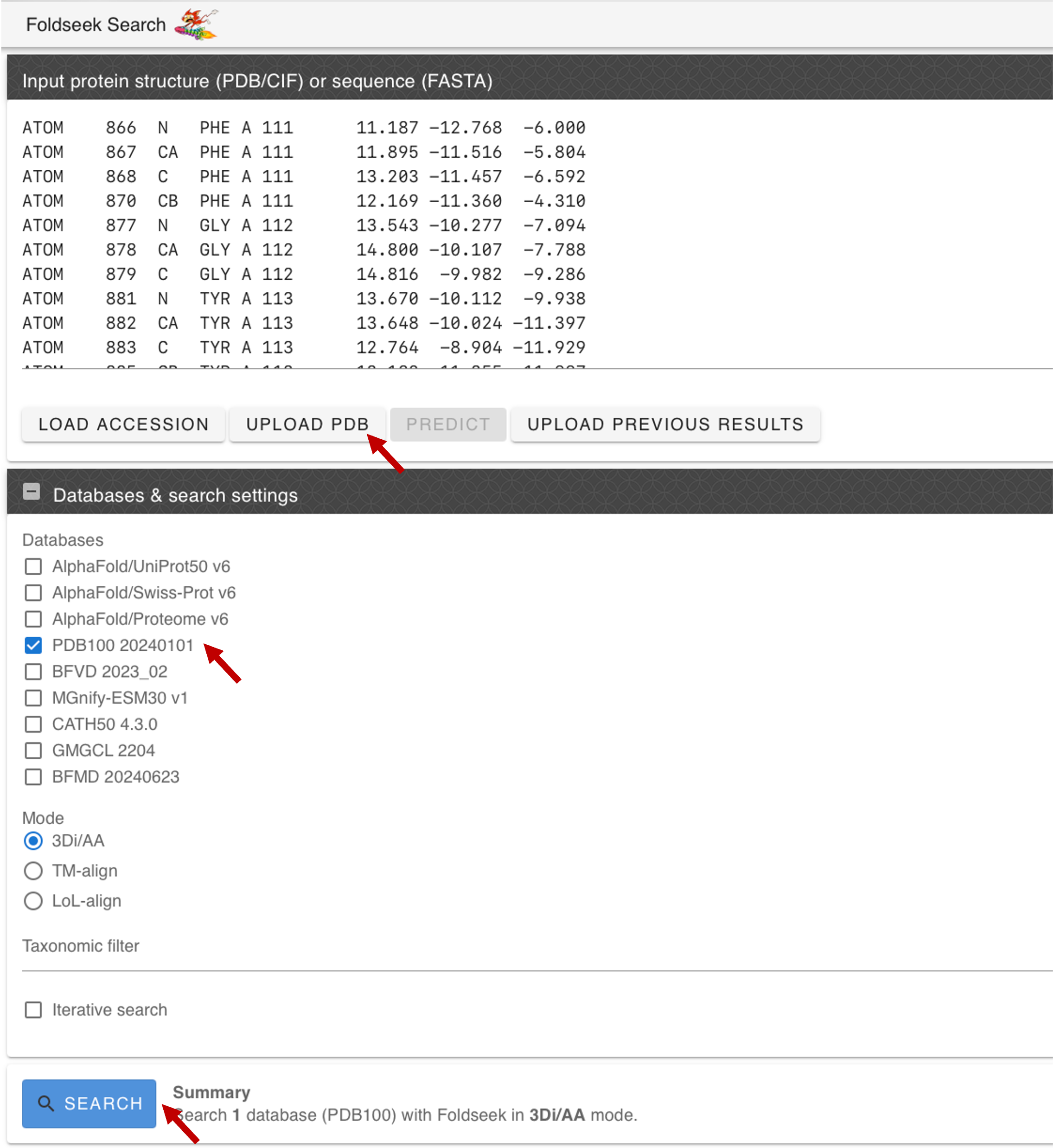Click the summary sentence mentioning PDB100
Screen dimensions: 1054x1148
pyautogui.click(x=406, y=1116)
